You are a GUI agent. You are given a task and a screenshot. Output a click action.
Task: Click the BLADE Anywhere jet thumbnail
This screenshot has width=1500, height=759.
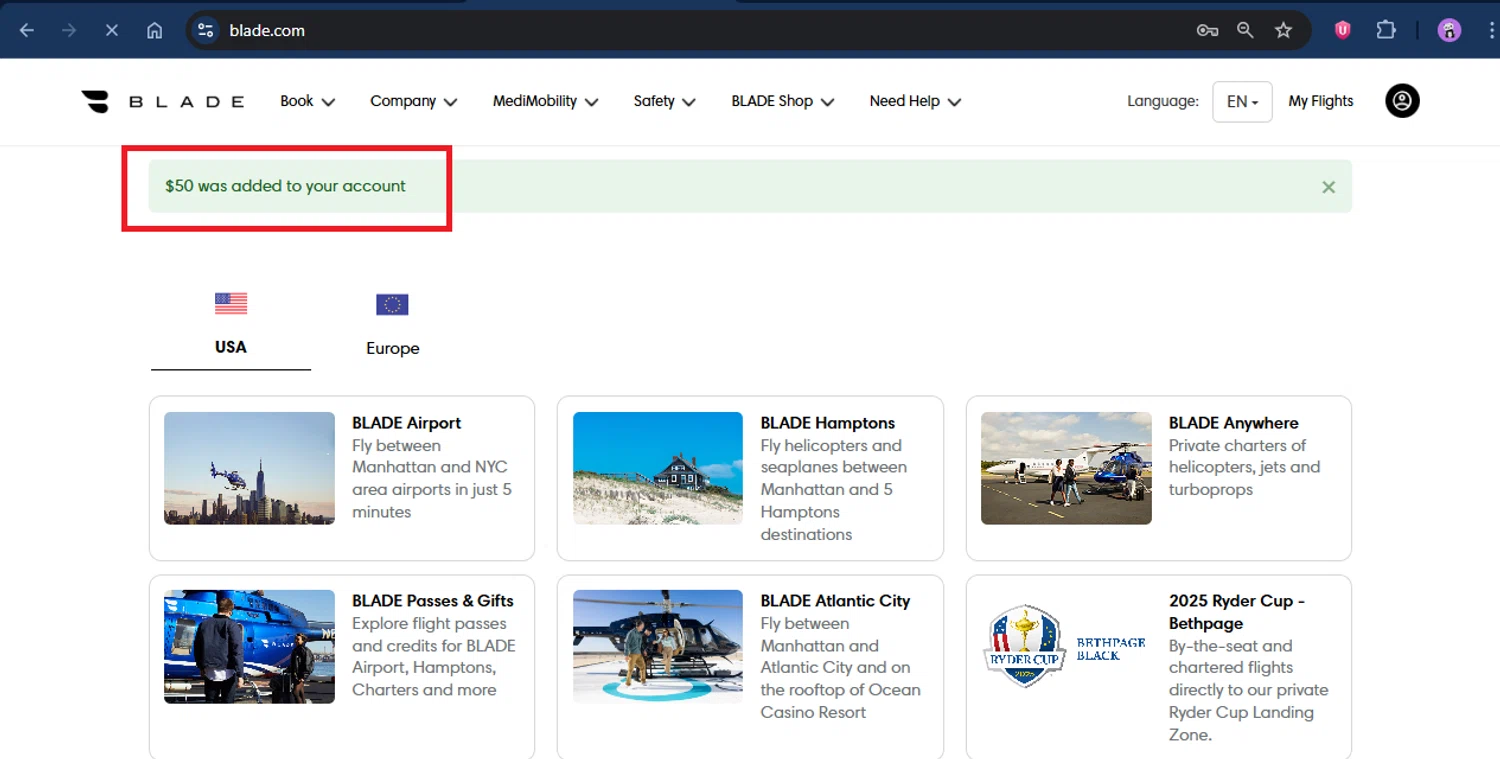(1066, 468)
